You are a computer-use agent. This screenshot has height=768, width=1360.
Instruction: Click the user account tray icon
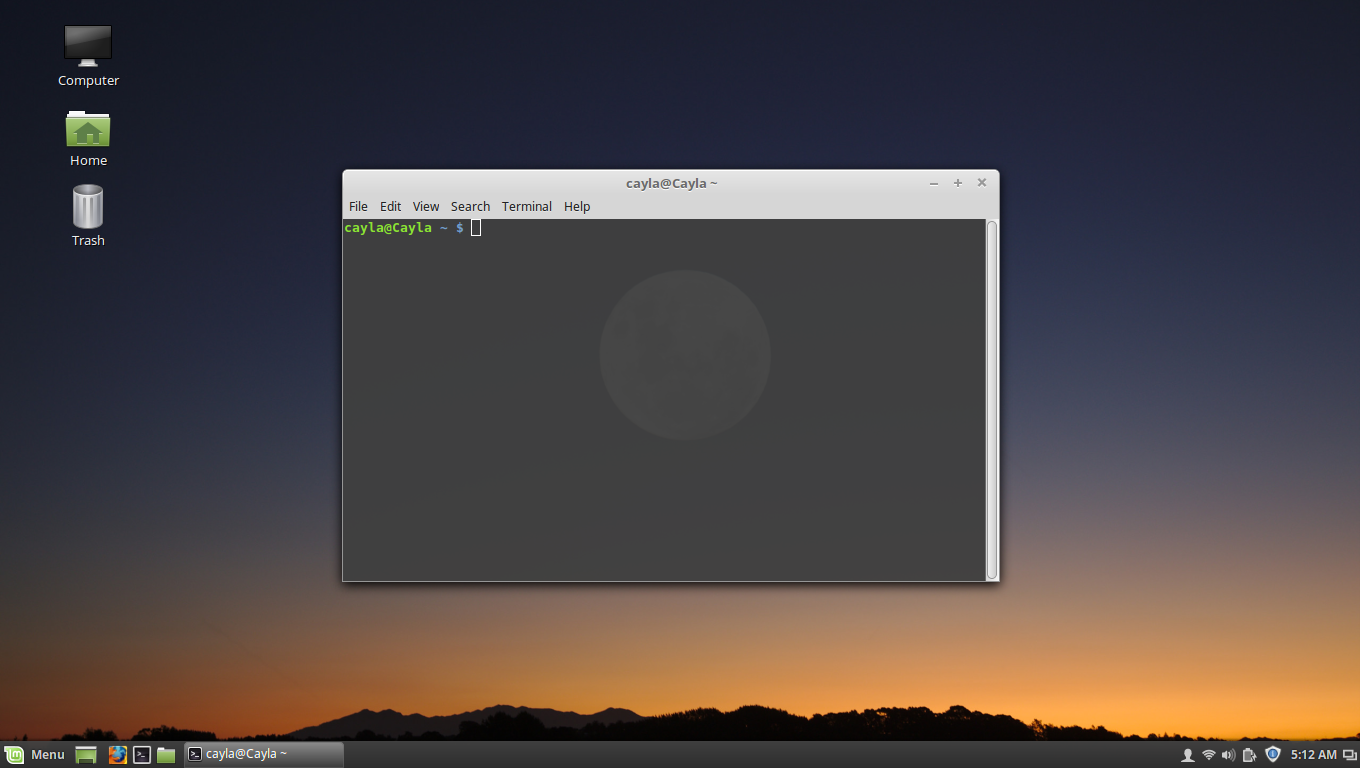click(x=1187, y=753)
